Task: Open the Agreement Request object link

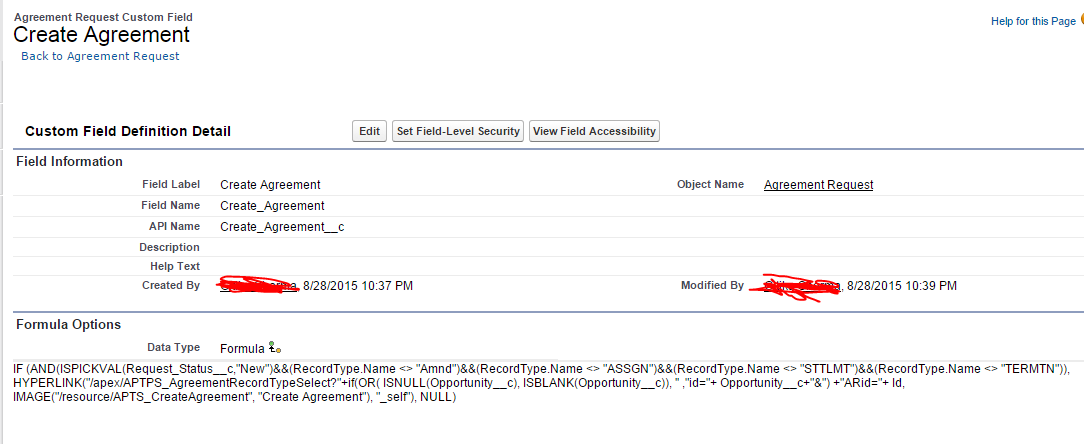Action: point(818,185)
